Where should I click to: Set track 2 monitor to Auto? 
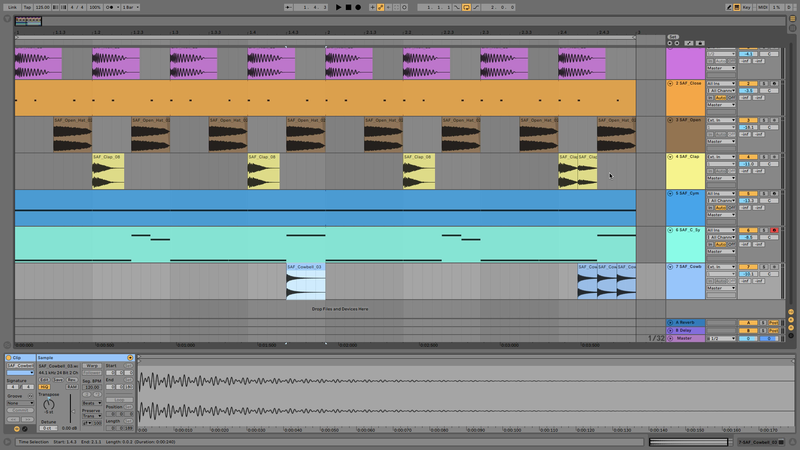pos(720,97)
